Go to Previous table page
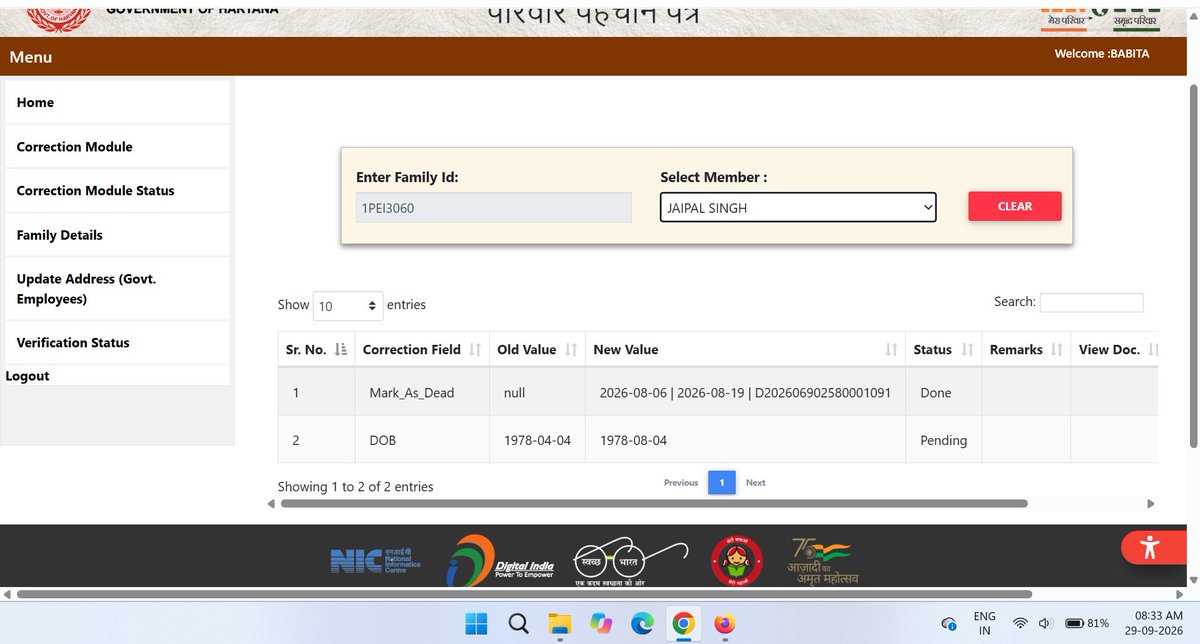1200x644 pixels. click(x=681, y=483)
